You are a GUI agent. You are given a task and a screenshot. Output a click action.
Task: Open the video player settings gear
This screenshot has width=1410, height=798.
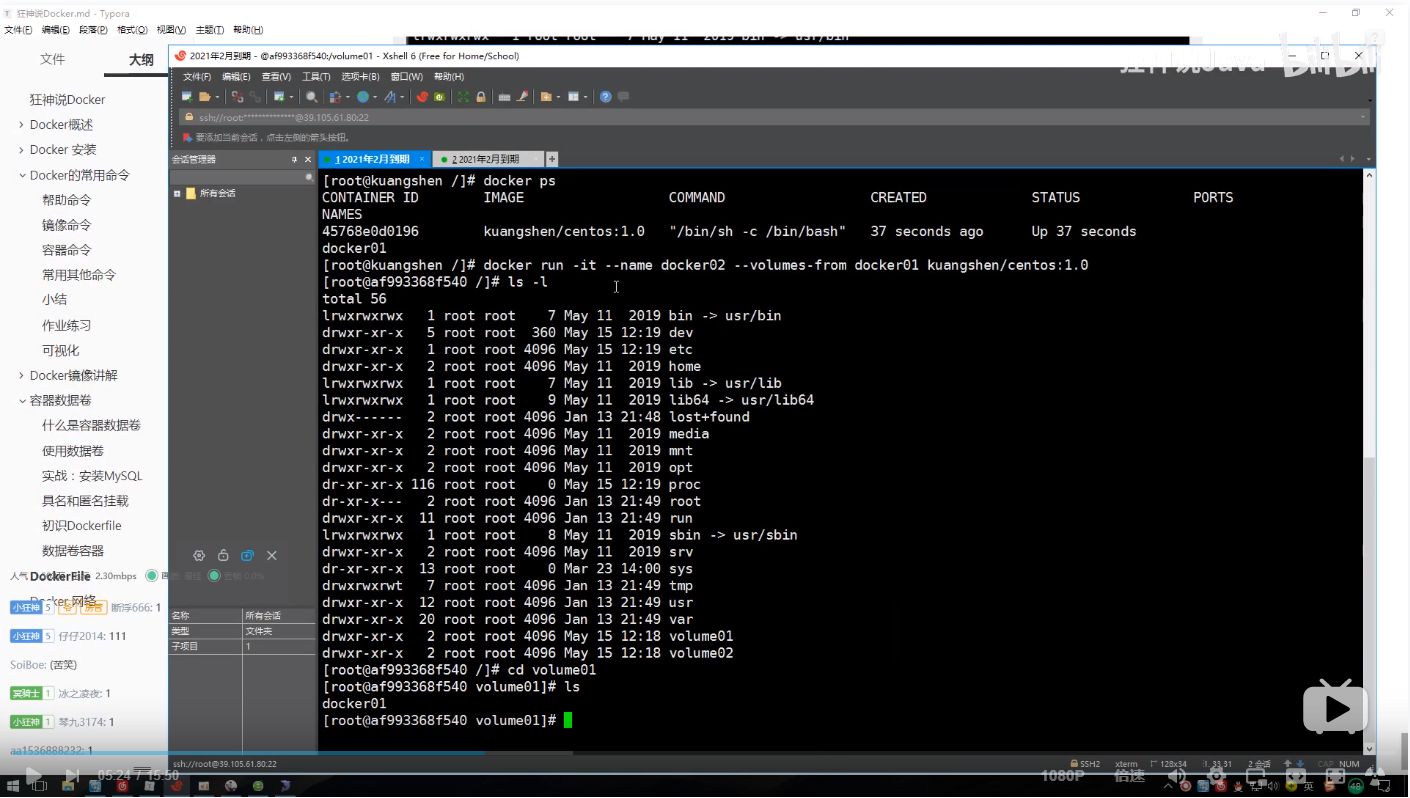click(x=1217, y=775)
